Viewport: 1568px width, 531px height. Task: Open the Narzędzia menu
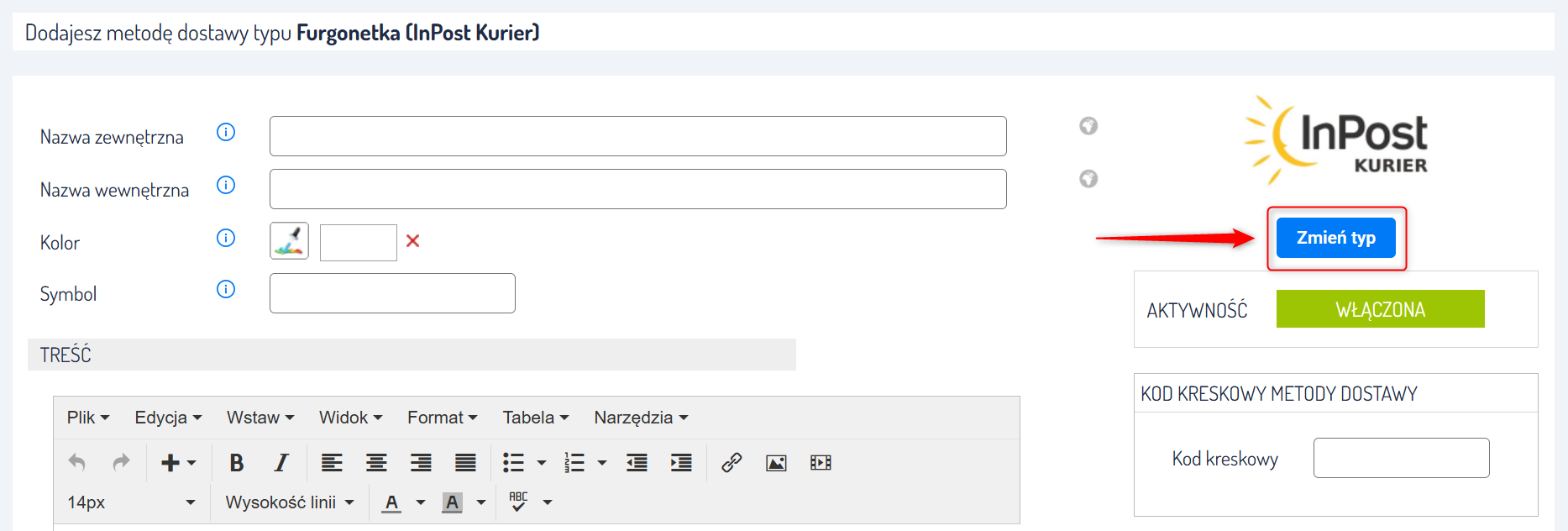coord(641,418)
